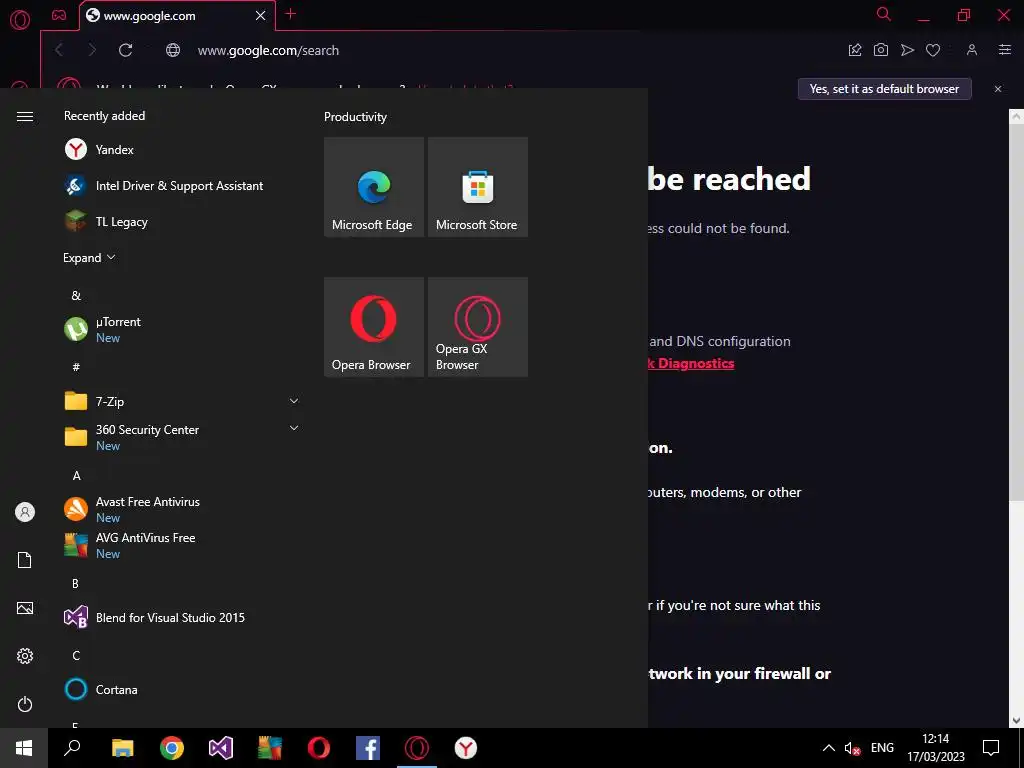Click Yes, set it as default browser

point(884,89)
